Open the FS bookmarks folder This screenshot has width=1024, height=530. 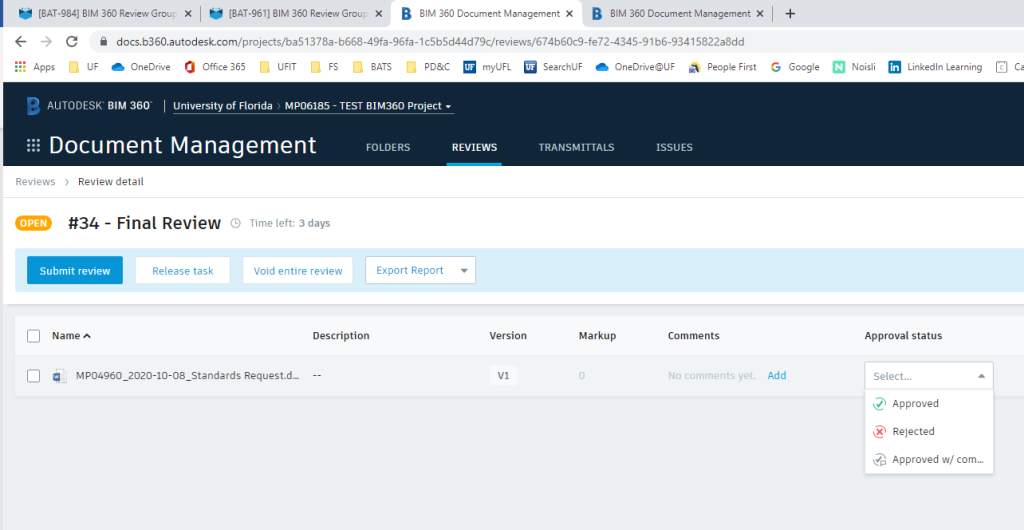click(325, 67)
